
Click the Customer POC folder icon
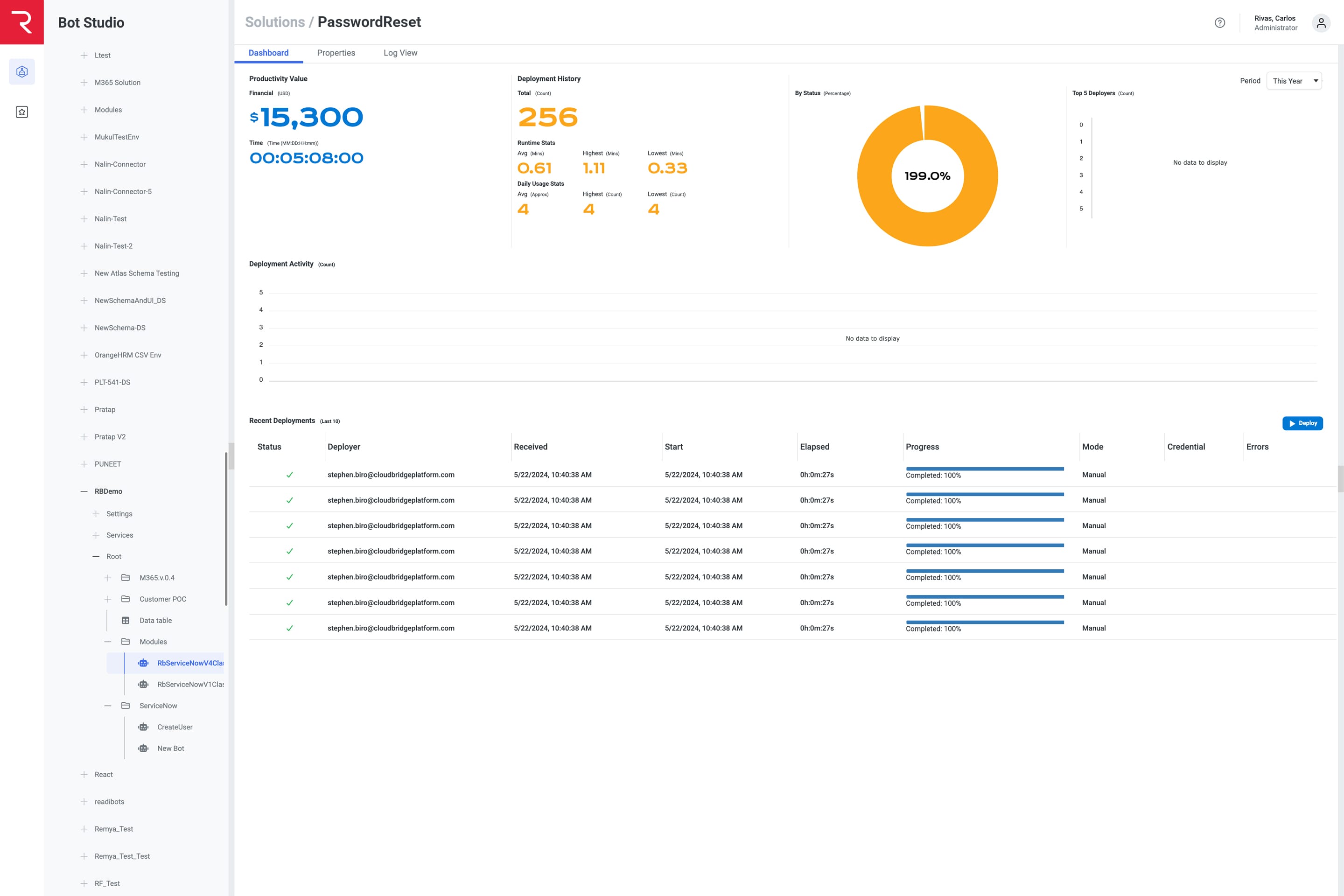pos(125,599)
